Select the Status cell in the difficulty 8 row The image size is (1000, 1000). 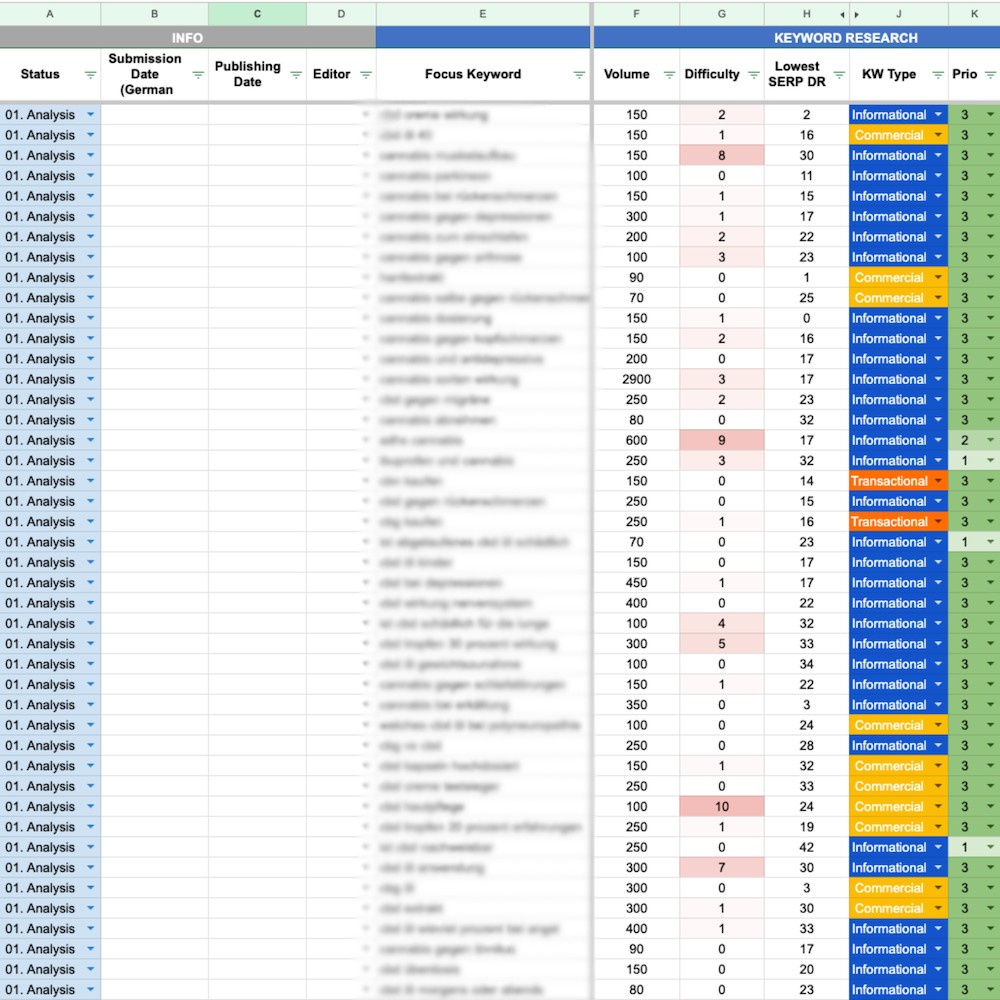pos(50,156)
